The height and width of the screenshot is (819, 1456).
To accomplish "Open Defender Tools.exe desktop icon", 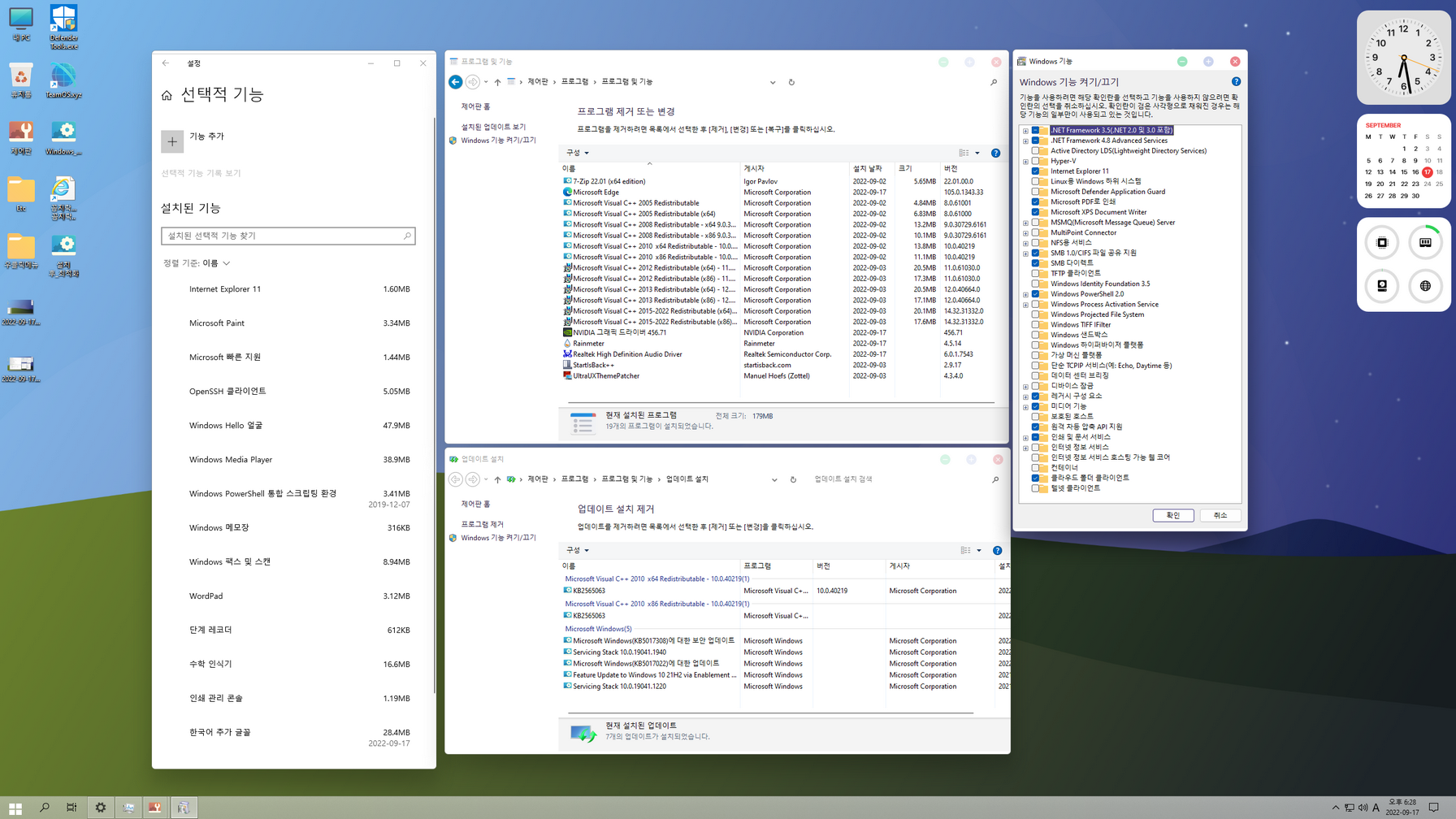I will tap(63, 26).
